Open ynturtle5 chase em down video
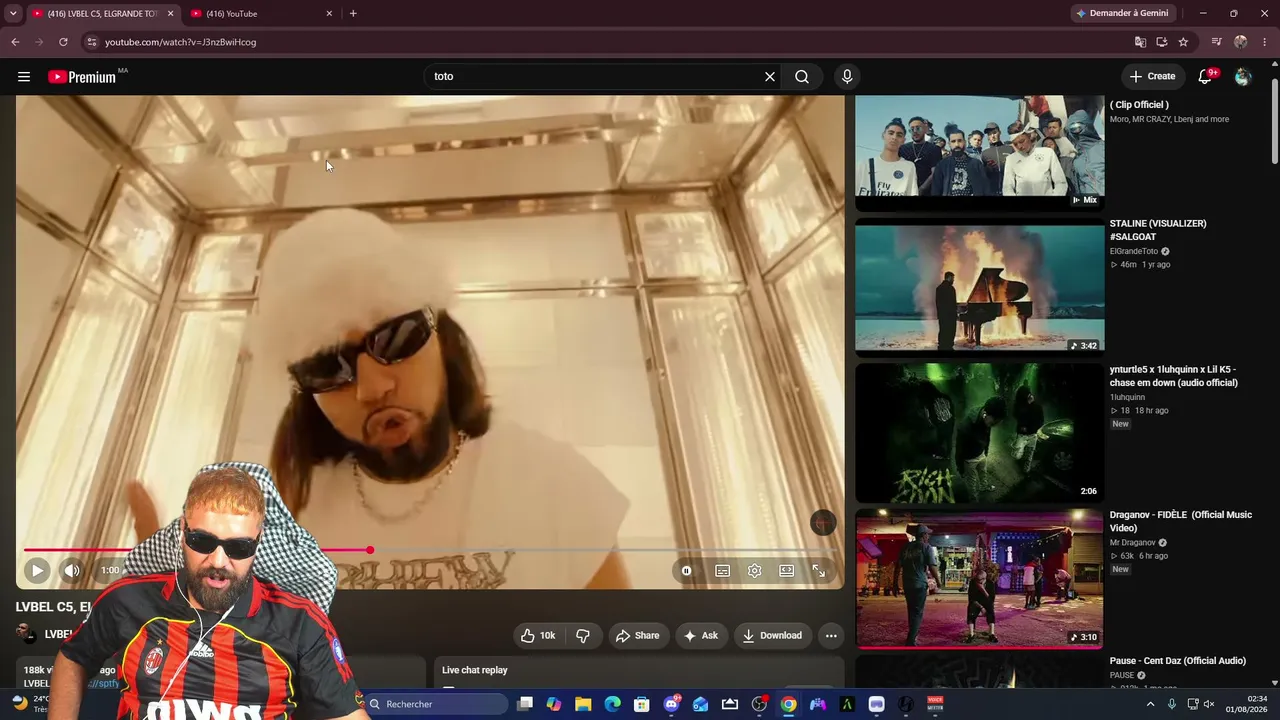 point(1174,376)
